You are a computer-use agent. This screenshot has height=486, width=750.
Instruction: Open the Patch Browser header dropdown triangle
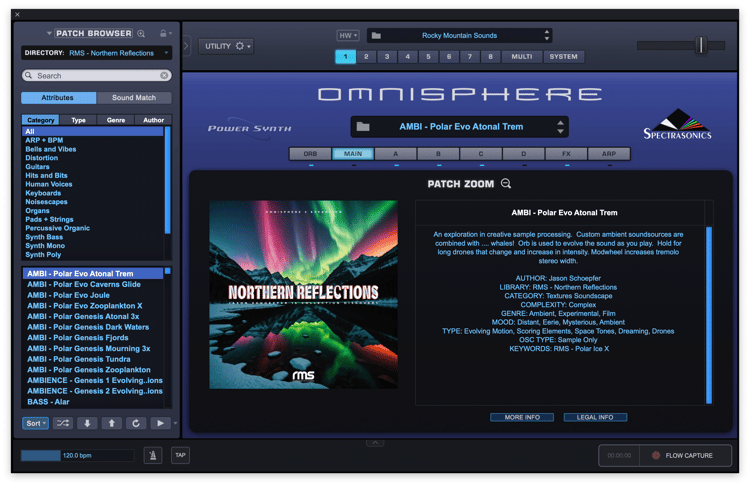pos(49,33)
